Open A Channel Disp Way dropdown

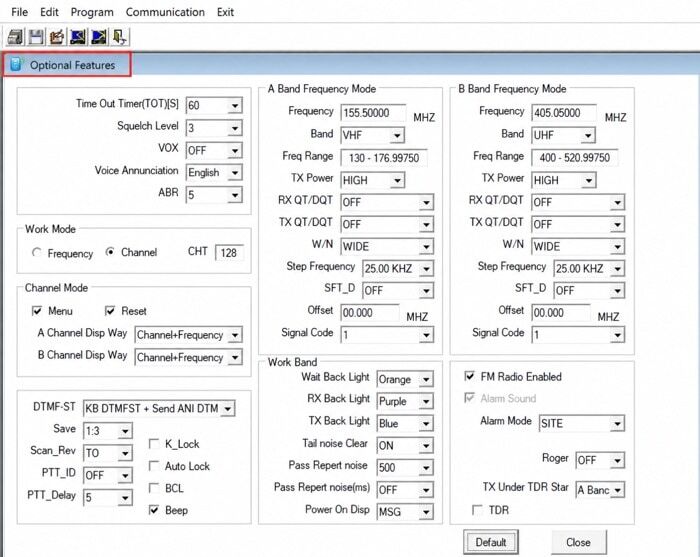pyautogui.click(x=188, y=335)
